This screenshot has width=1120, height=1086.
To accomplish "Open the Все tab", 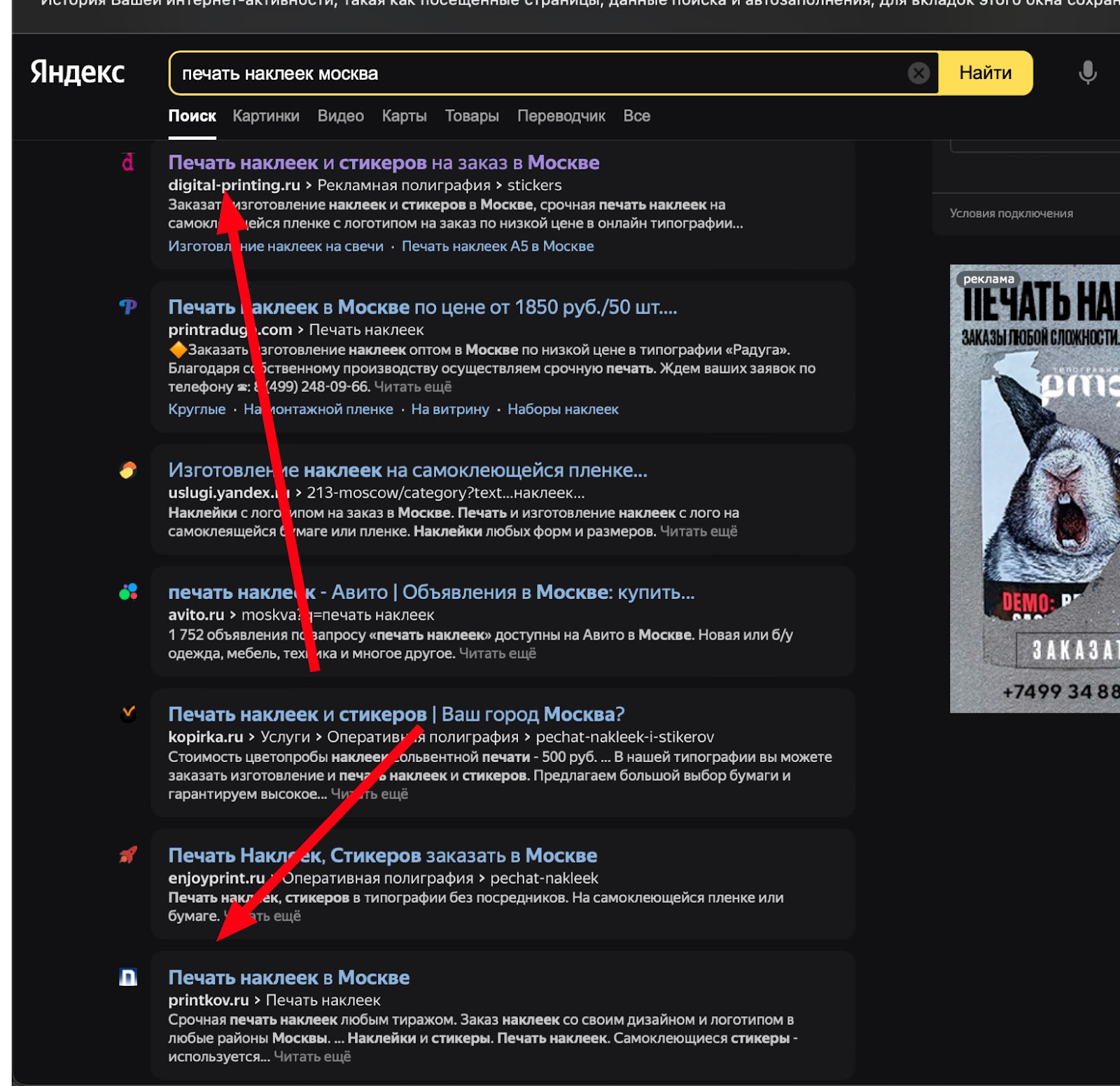I will click(636, 116).
